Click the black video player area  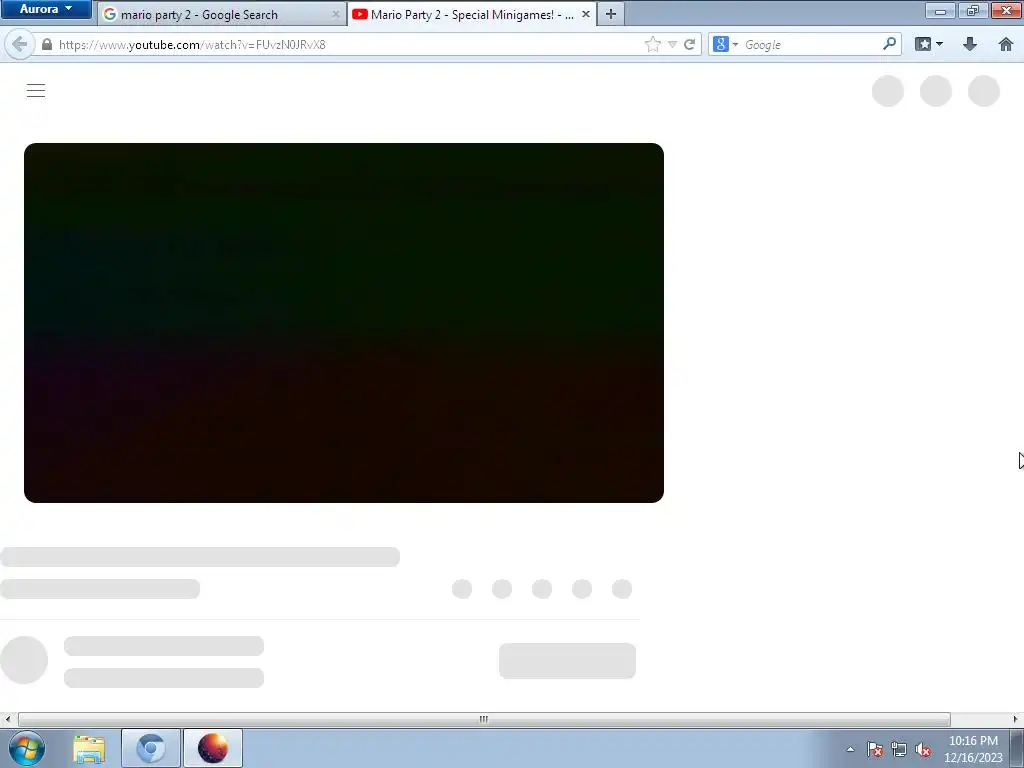point(344,323)
